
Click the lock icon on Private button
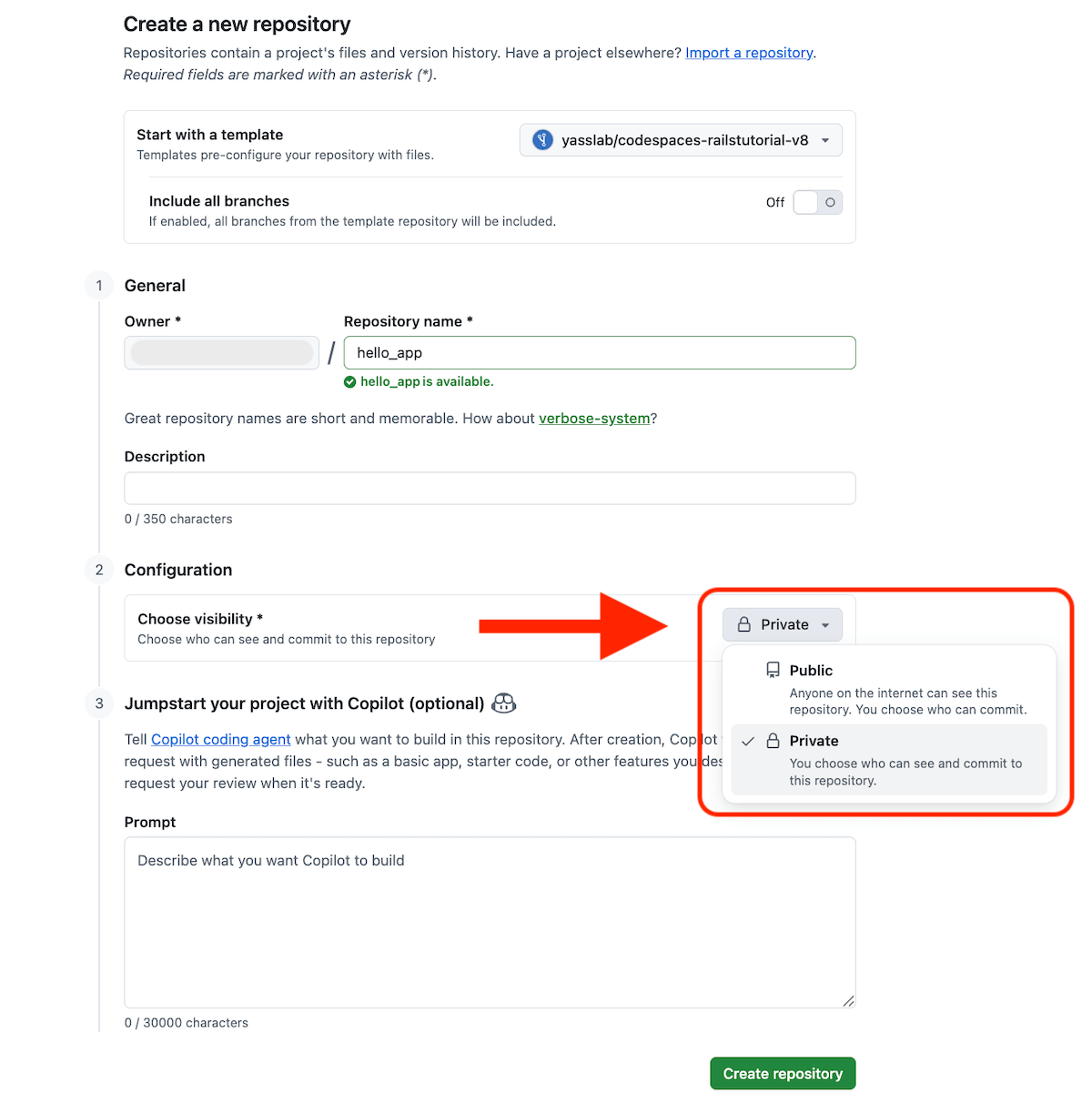coord(743,624)
